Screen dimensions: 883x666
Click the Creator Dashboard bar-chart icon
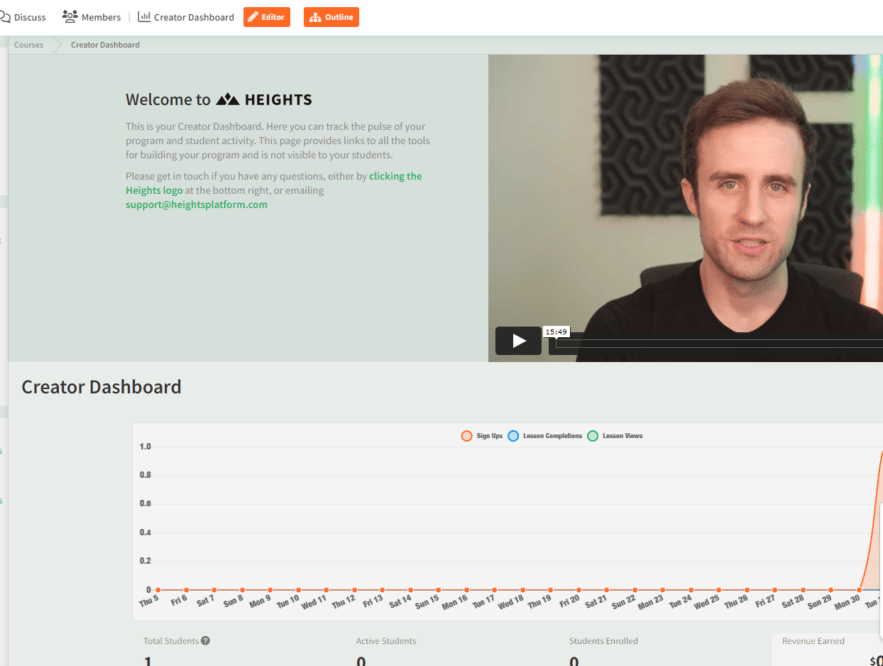(144, 17)
